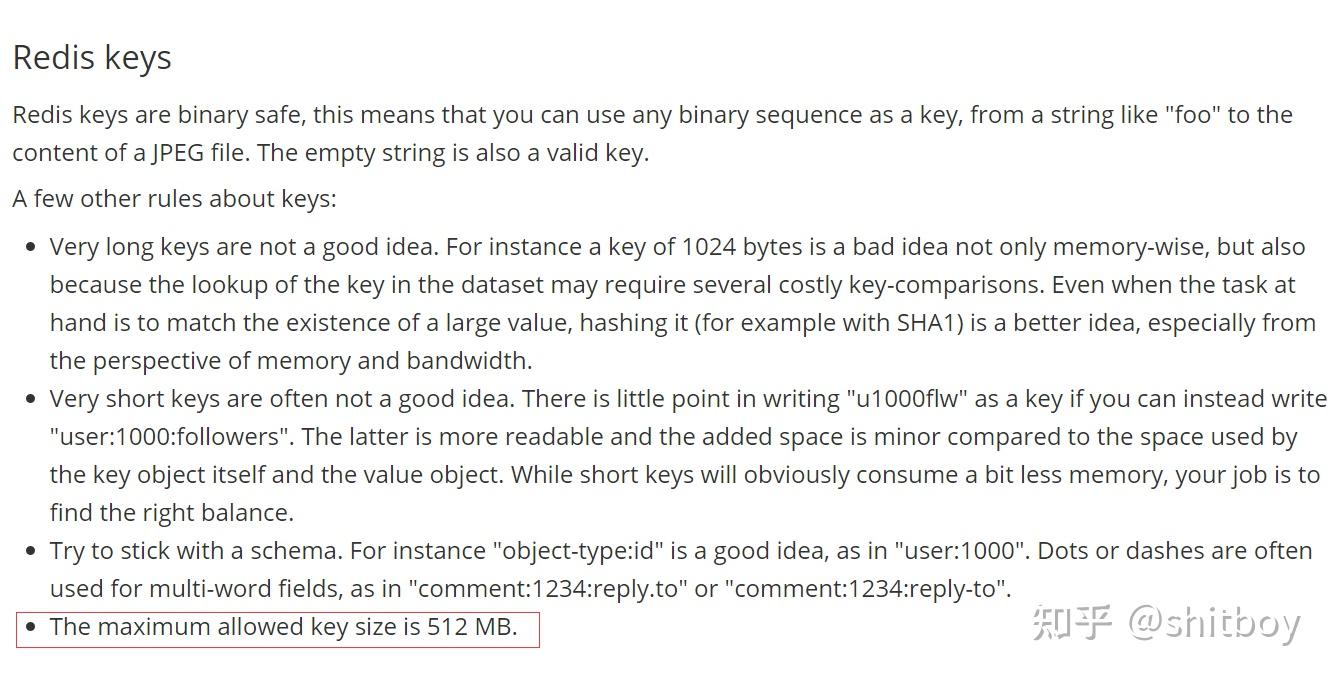Click "A few other rules about keys:" line
Image resolution: width=1334 pixels, height=683 pixels.
click(x=174, y=198)
